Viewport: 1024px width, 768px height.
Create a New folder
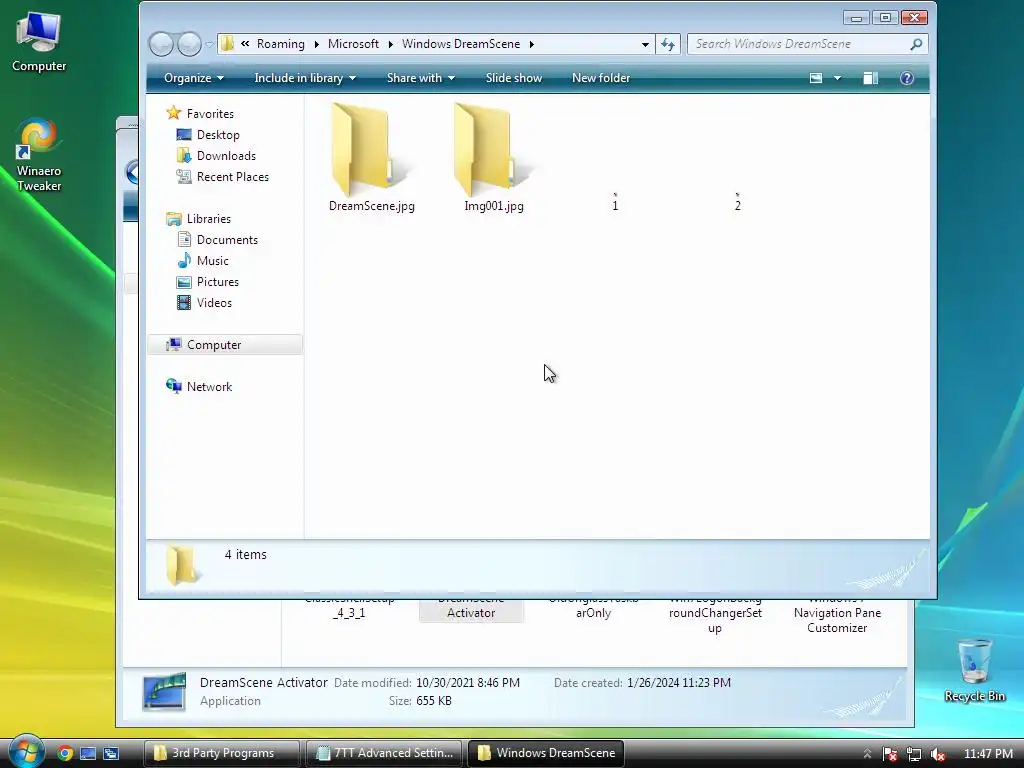[x=601, y=78]
